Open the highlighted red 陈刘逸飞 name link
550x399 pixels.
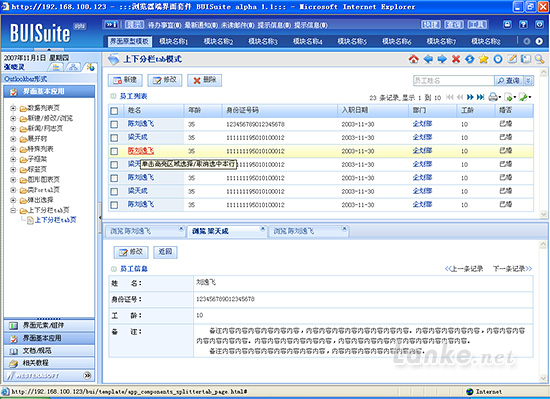141,151
